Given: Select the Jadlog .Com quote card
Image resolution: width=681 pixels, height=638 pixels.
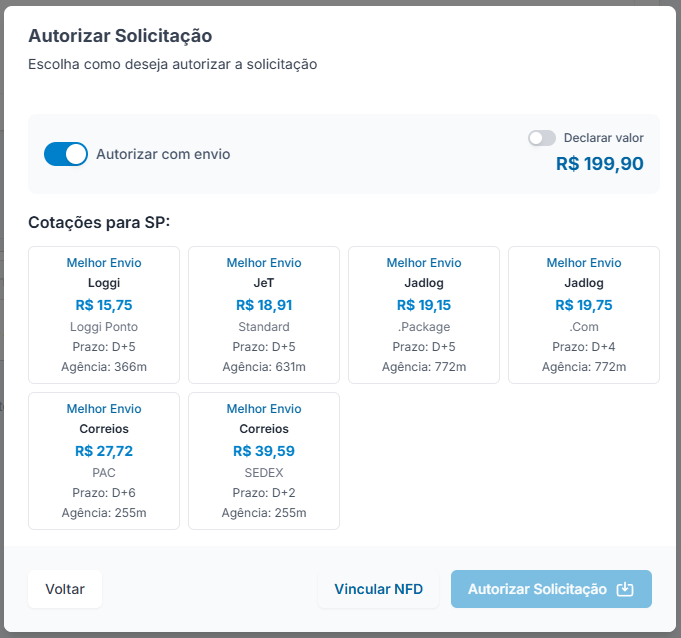Looking at the screenshot, I should tap(584, 315).
